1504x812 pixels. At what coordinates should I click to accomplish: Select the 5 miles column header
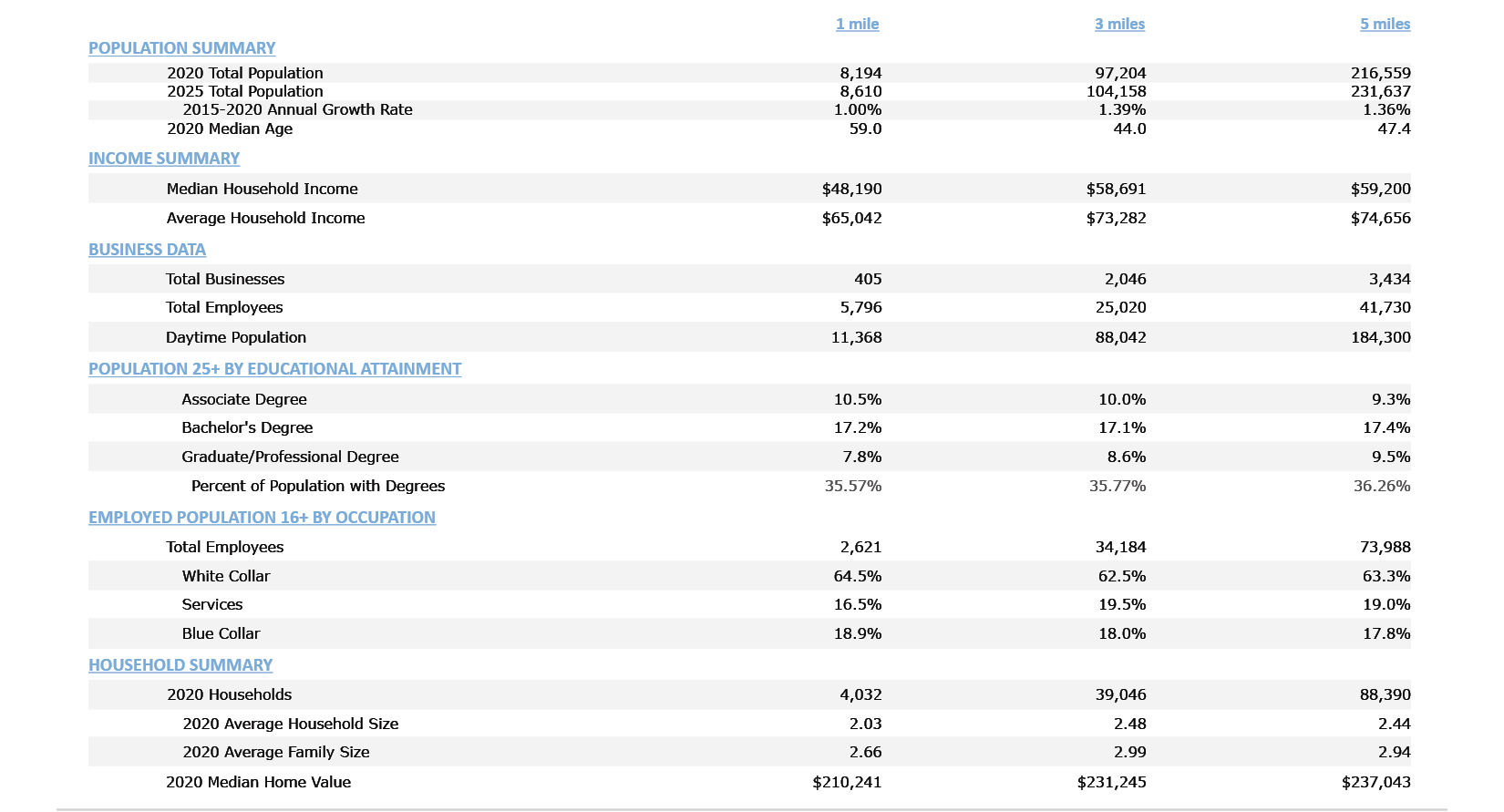coord(1385,24)
